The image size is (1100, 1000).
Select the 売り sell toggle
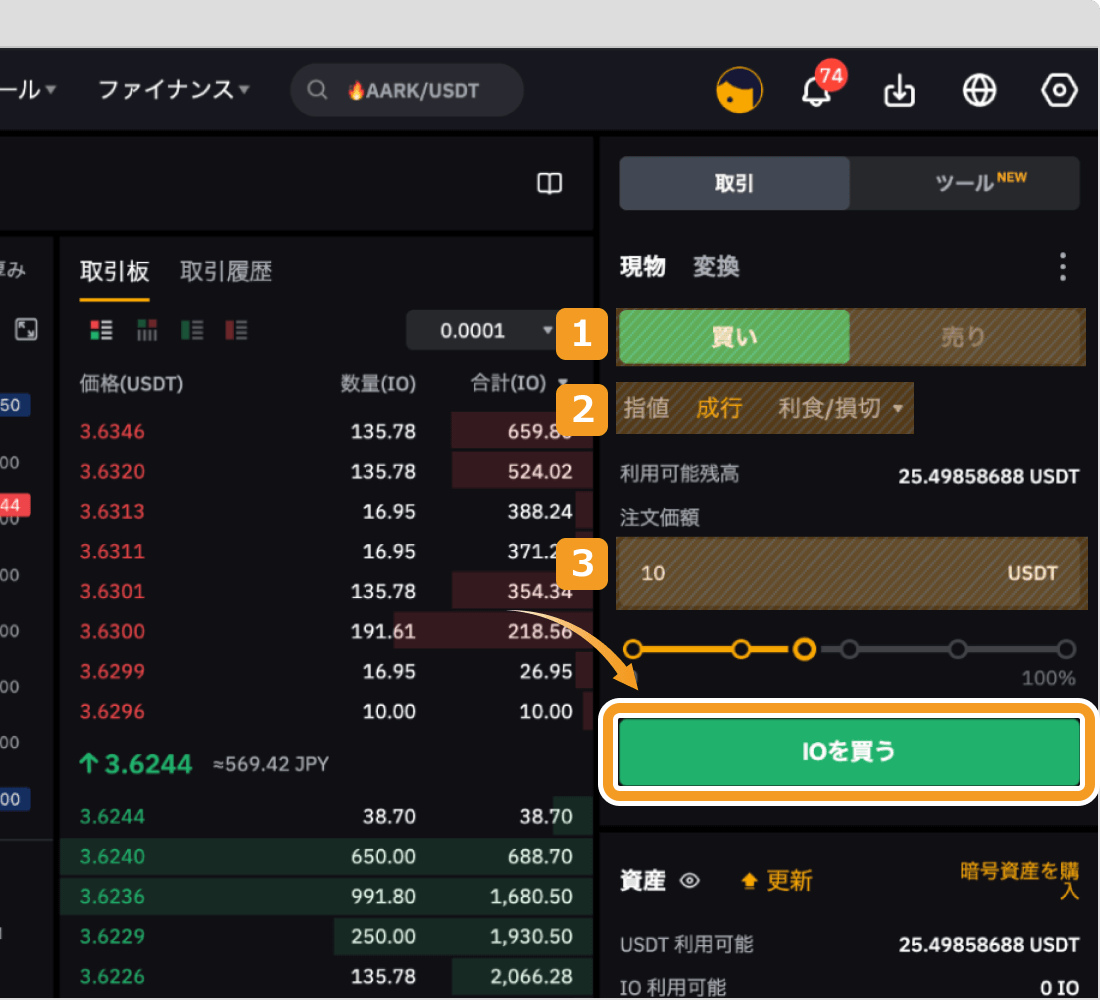pos(964,337)
